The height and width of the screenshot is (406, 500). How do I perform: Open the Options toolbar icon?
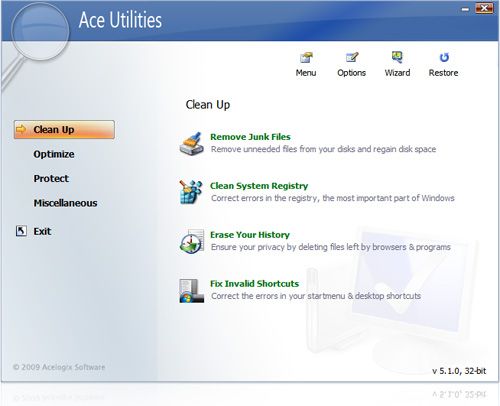click(352, 58)
